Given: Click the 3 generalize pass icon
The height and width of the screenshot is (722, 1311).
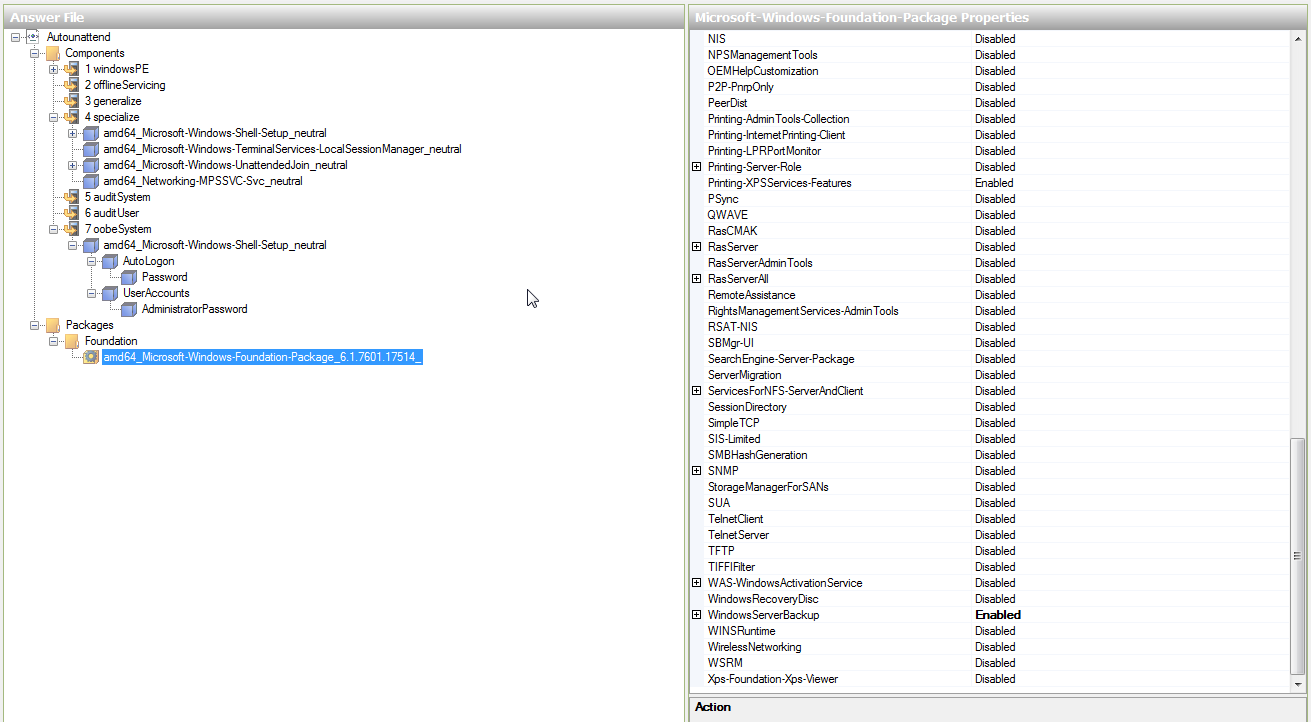Looking at the screenshot, I should point(71,101).
